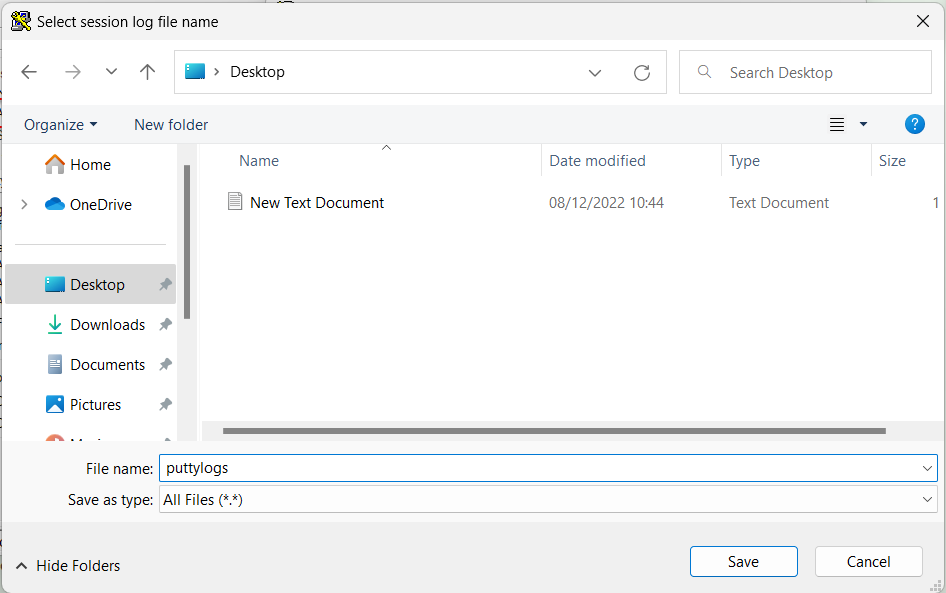This screenshot has height=593, width=946.
Task: Click the New folder button
Action: (171, 125)
